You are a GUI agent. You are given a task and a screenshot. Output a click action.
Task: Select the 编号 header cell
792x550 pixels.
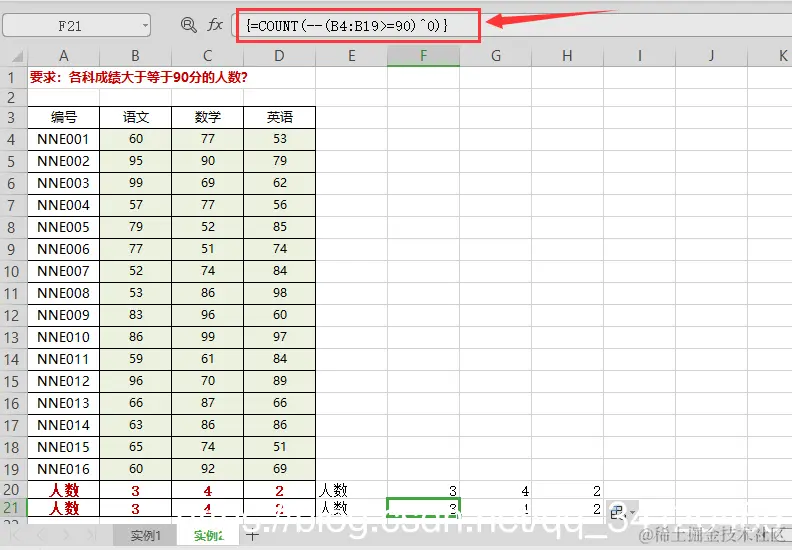coord(64,117)
